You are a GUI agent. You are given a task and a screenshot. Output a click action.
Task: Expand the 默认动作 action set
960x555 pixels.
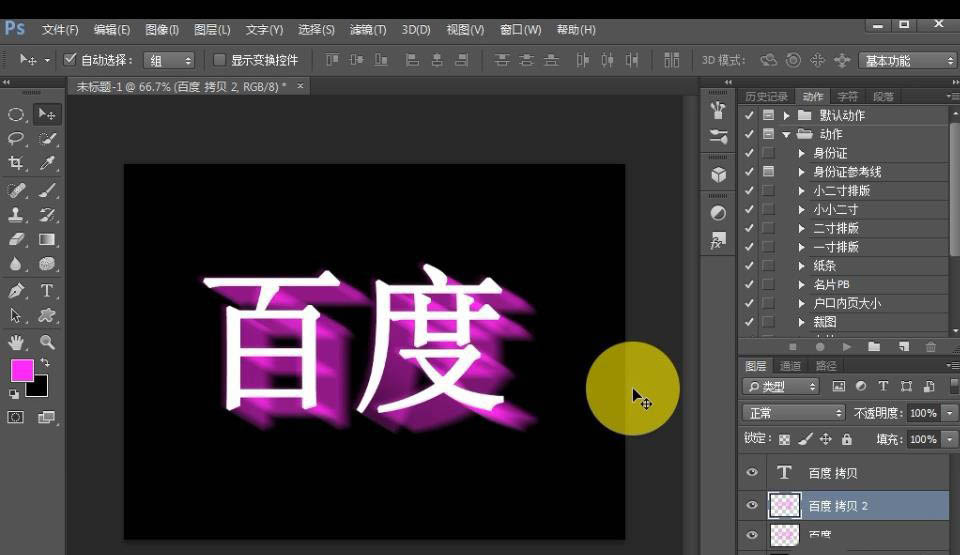[x=787, y=115]
